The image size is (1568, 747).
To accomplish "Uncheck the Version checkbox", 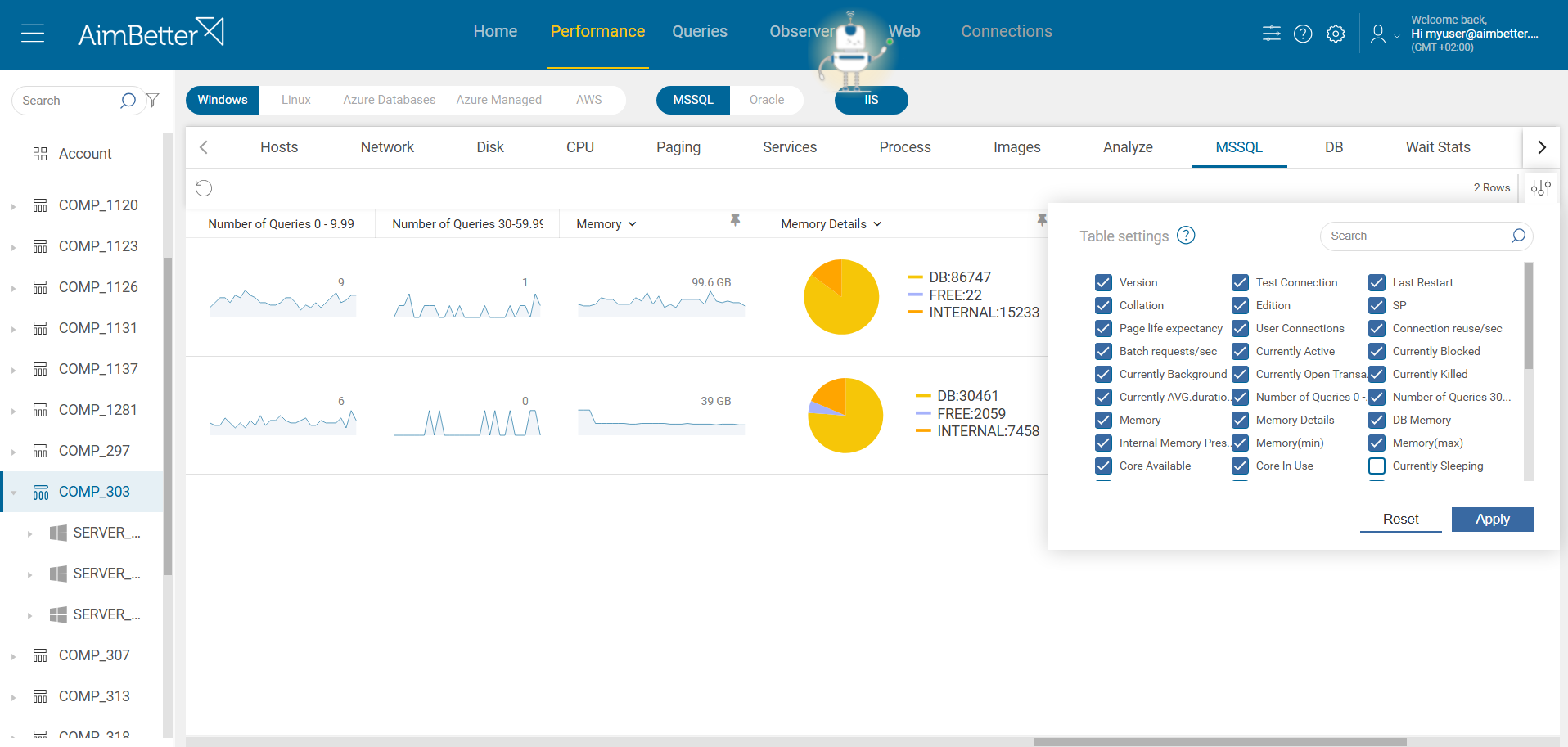I will click(x=1103, y=282).
